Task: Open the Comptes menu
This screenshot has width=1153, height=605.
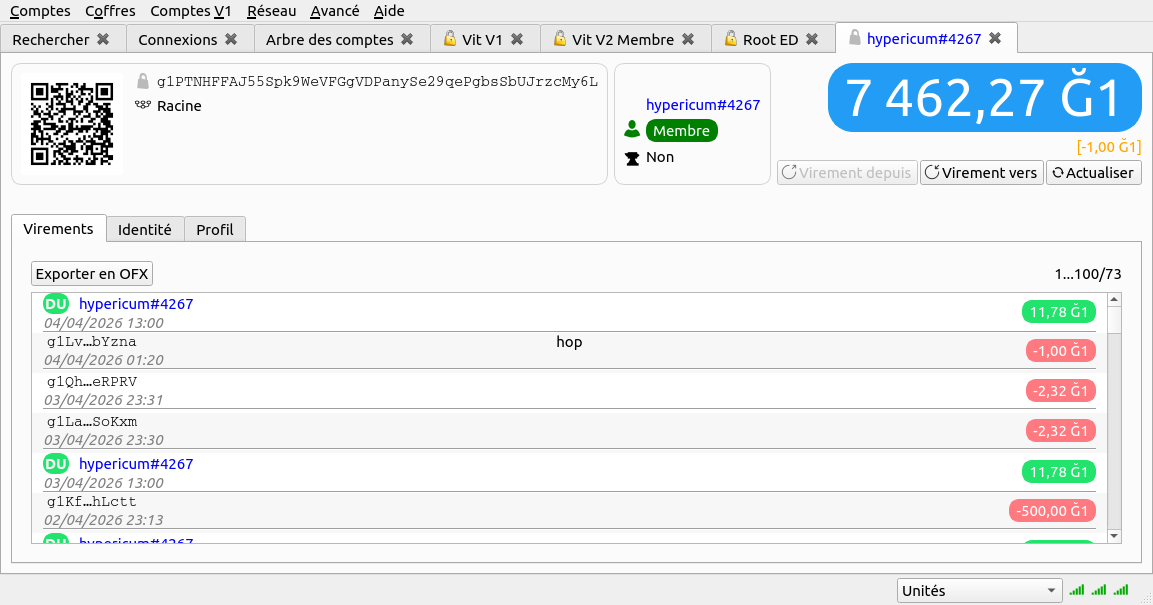Action: click(x=40, y=11)
